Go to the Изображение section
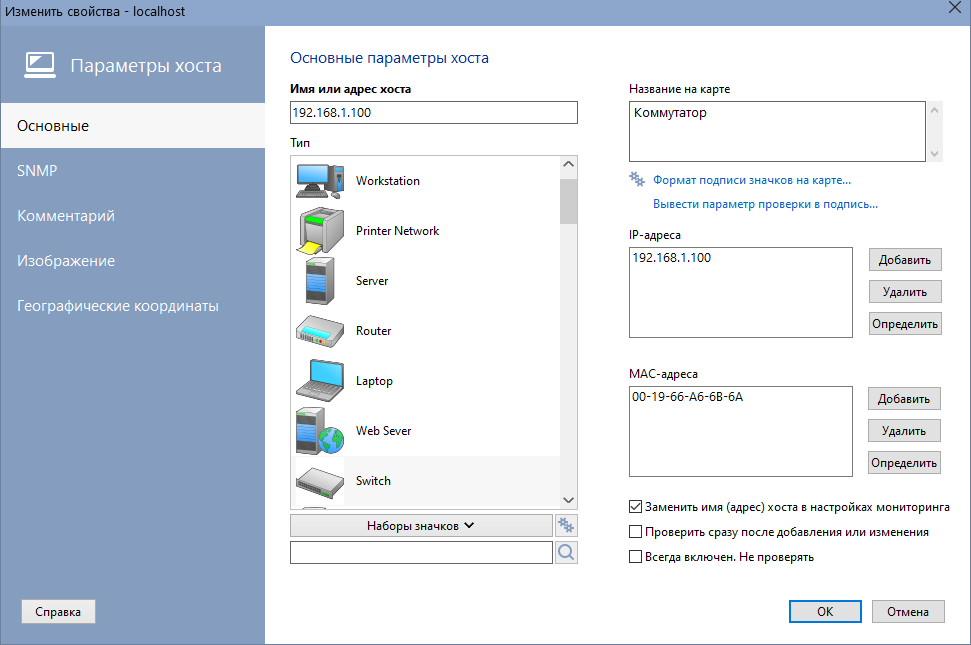Image resolution: width=971 pixels, height=645 pixels. click(133, 261)
